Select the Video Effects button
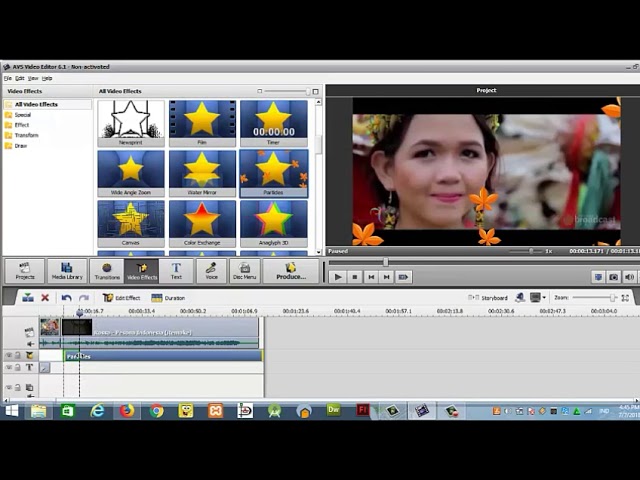Screen dimensions: 640x480 click(x=142, y=271)
